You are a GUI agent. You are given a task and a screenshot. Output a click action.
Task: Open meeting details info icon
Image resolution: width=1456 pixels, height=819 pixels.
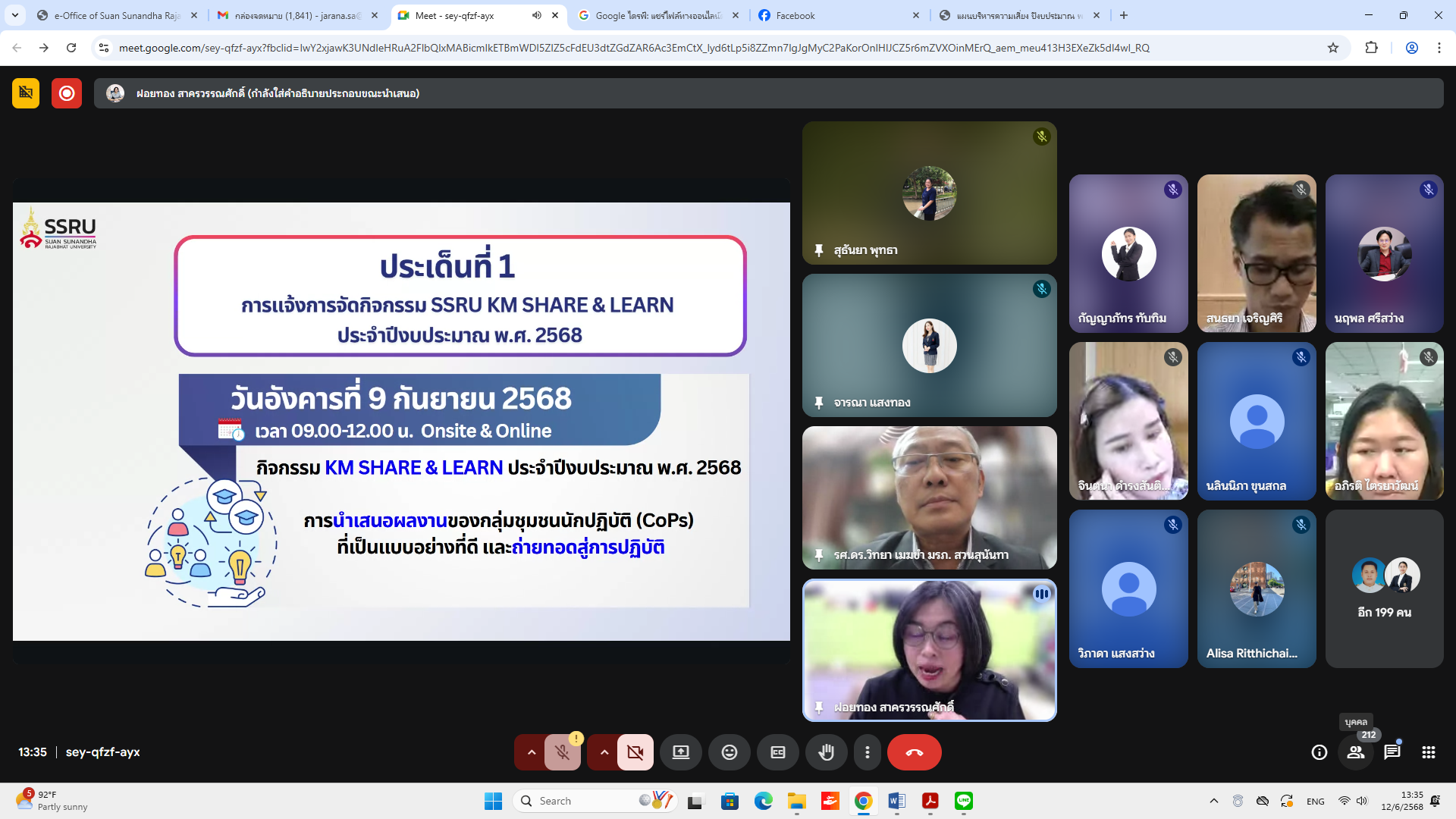pyautogui.click(x=1319, y=752)
